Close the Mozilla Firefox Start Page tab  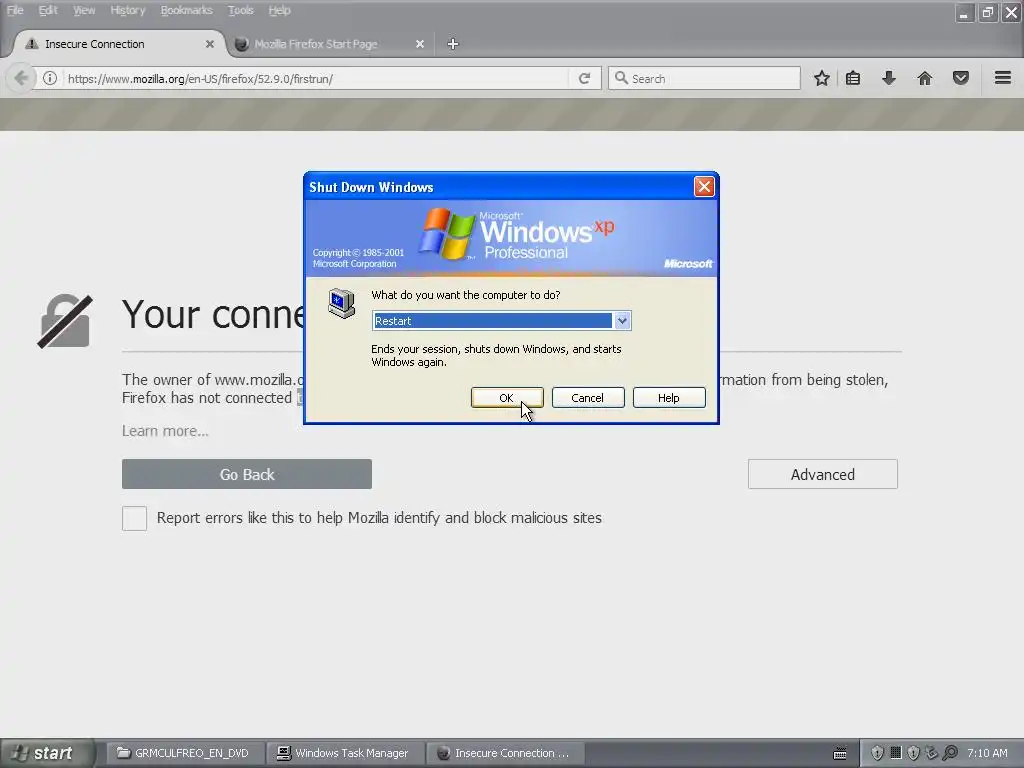(x=420, y=44)
